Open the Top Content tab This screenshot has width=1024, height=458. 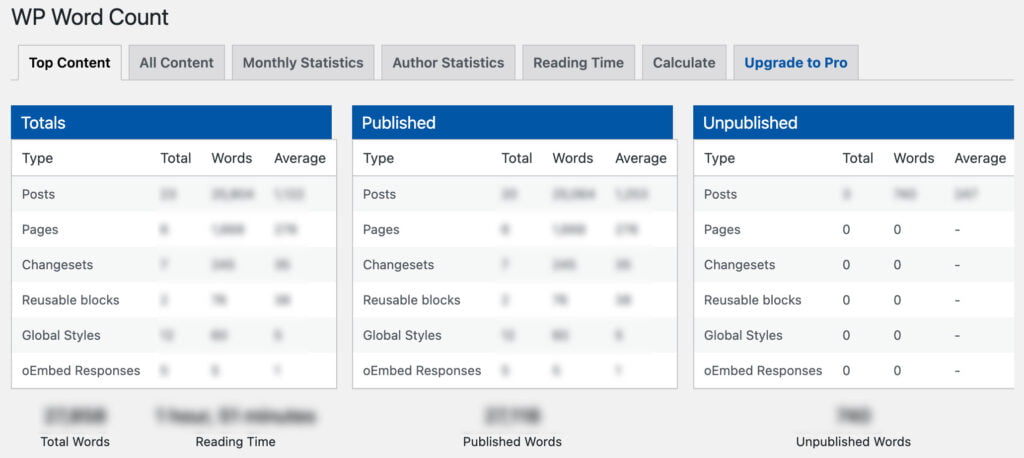69,63
